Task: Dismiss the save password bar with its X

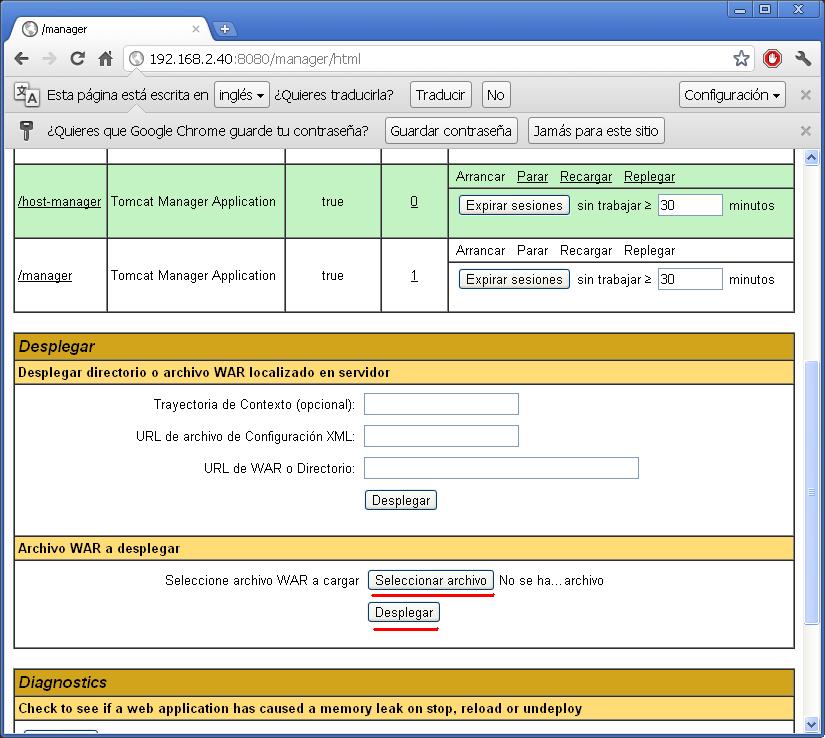Action: (806, 130)
